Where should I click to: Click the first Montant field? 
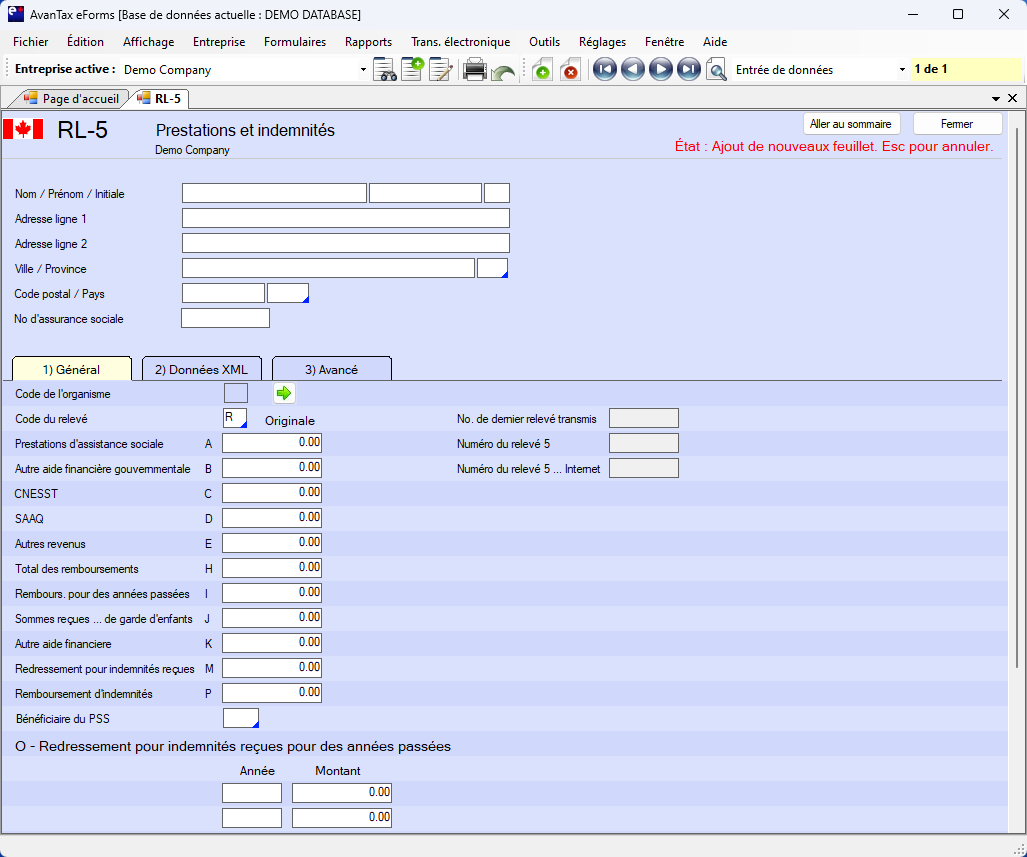point(342,793)
